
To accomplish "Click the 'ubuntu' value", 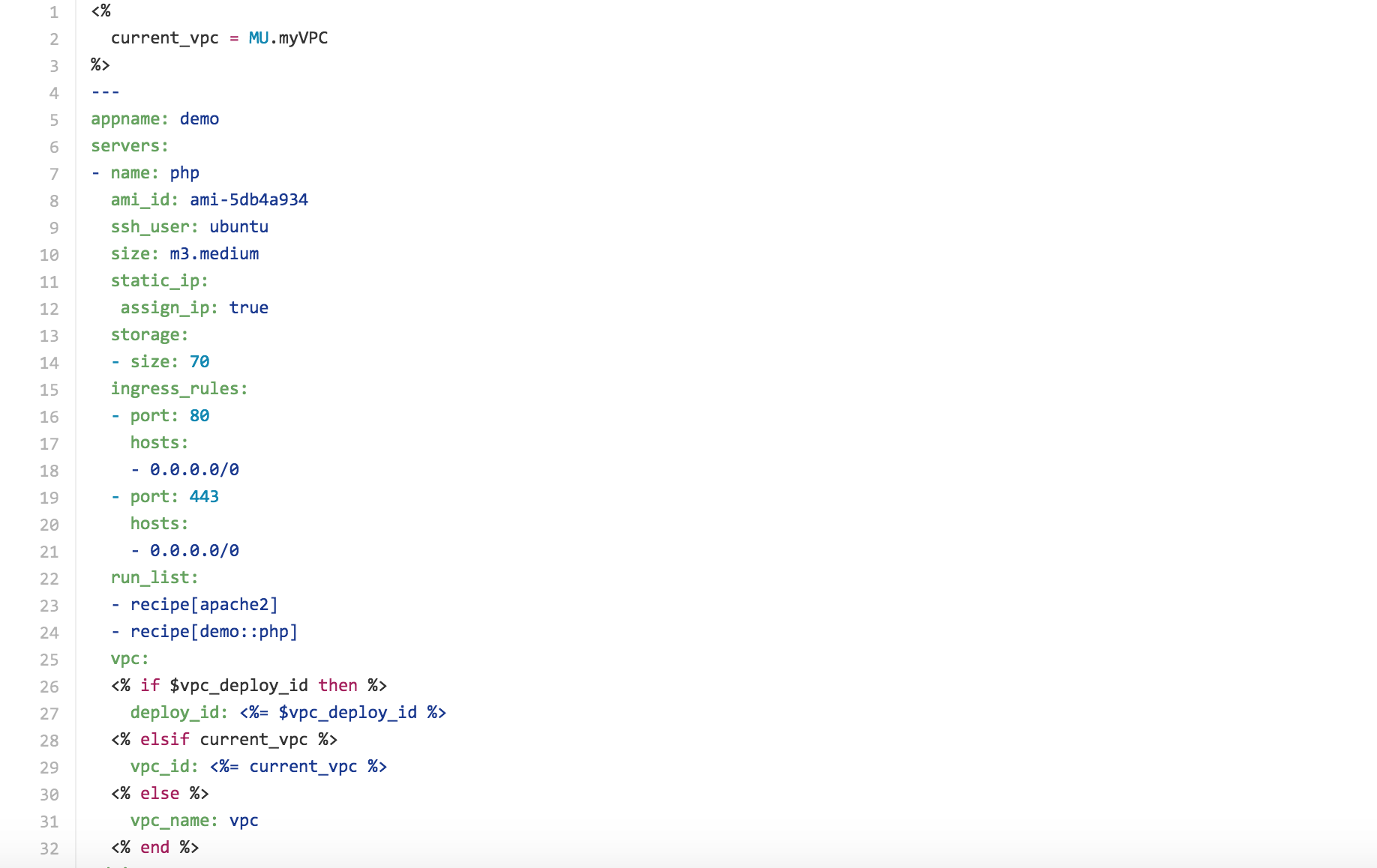I will tap(239, 227).
